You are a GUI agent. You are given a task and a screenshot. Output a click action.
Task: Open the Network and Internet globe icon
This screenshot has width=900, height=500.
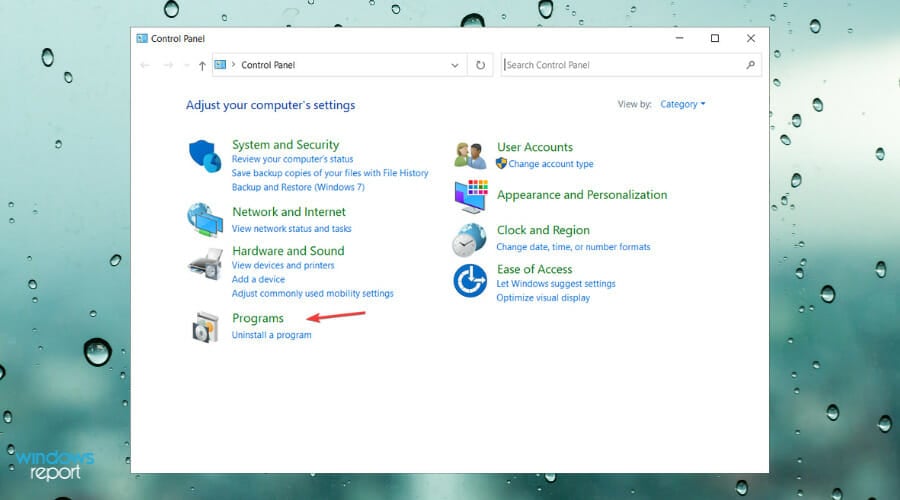(x=205, y=219)
